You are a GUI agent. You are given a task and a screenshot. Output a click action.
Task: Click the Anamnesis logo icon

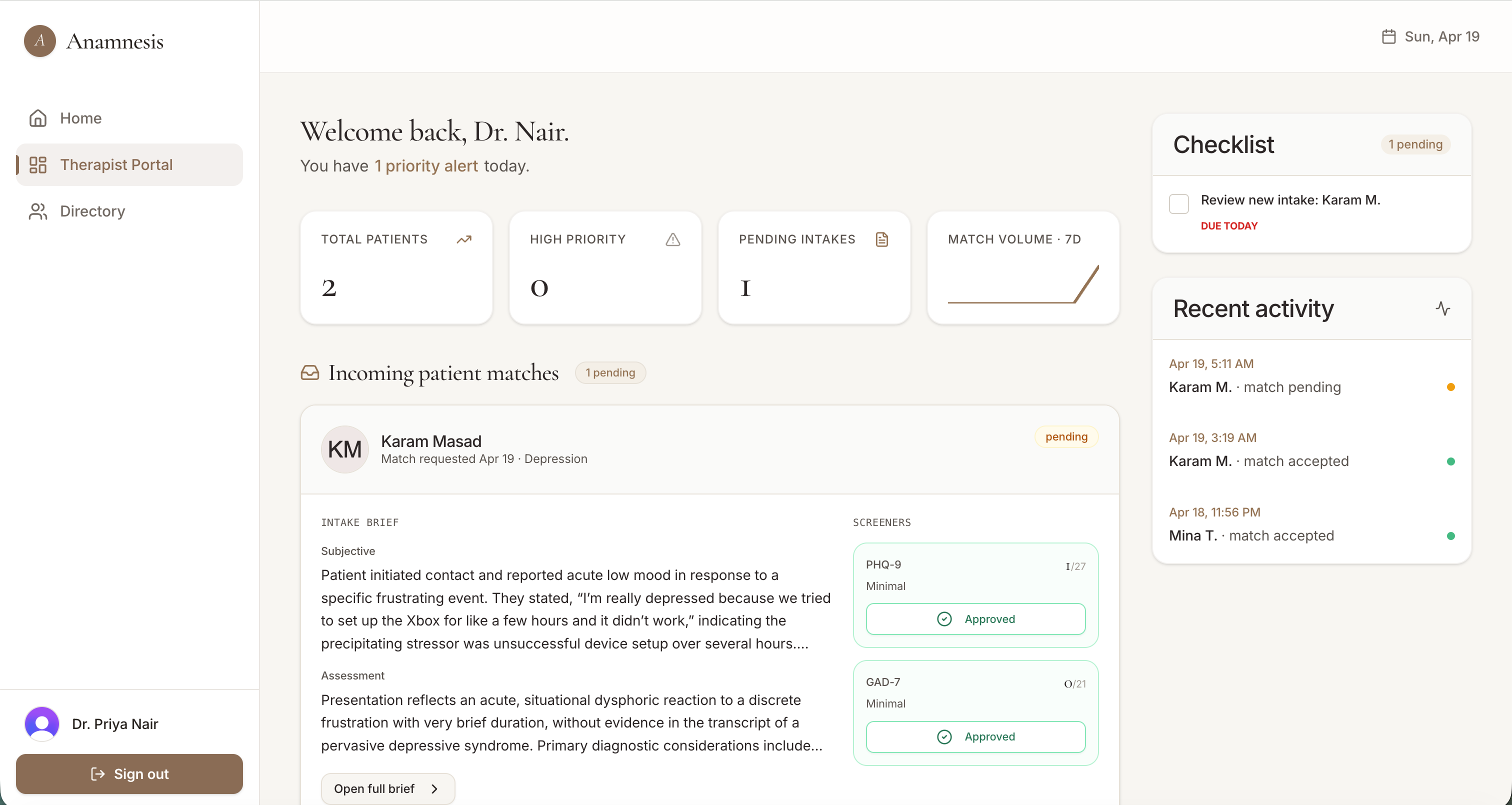(x=39, y=40)
